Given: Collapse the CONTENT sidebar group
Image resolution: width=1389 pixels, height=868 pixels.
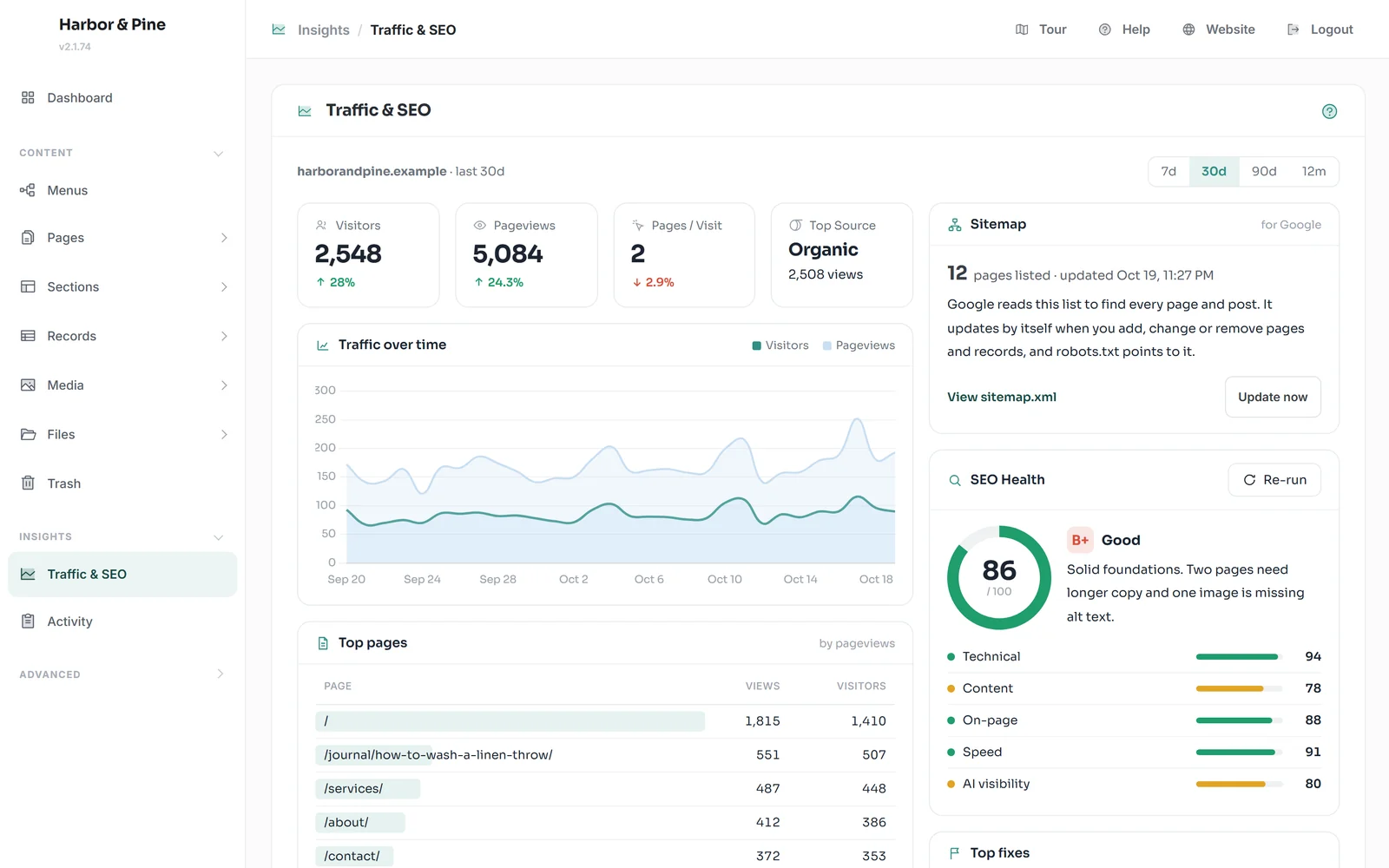Looking at the screenshot, I should 219,154.
